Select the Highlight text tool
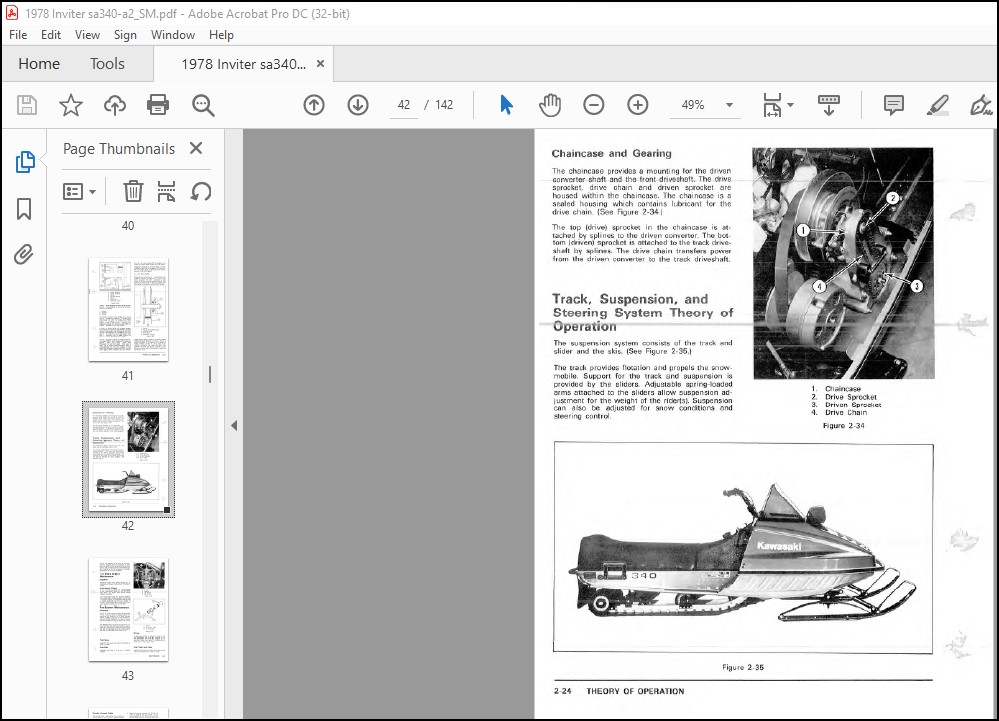This screenshot has width=999, height=721. (937, 105)
